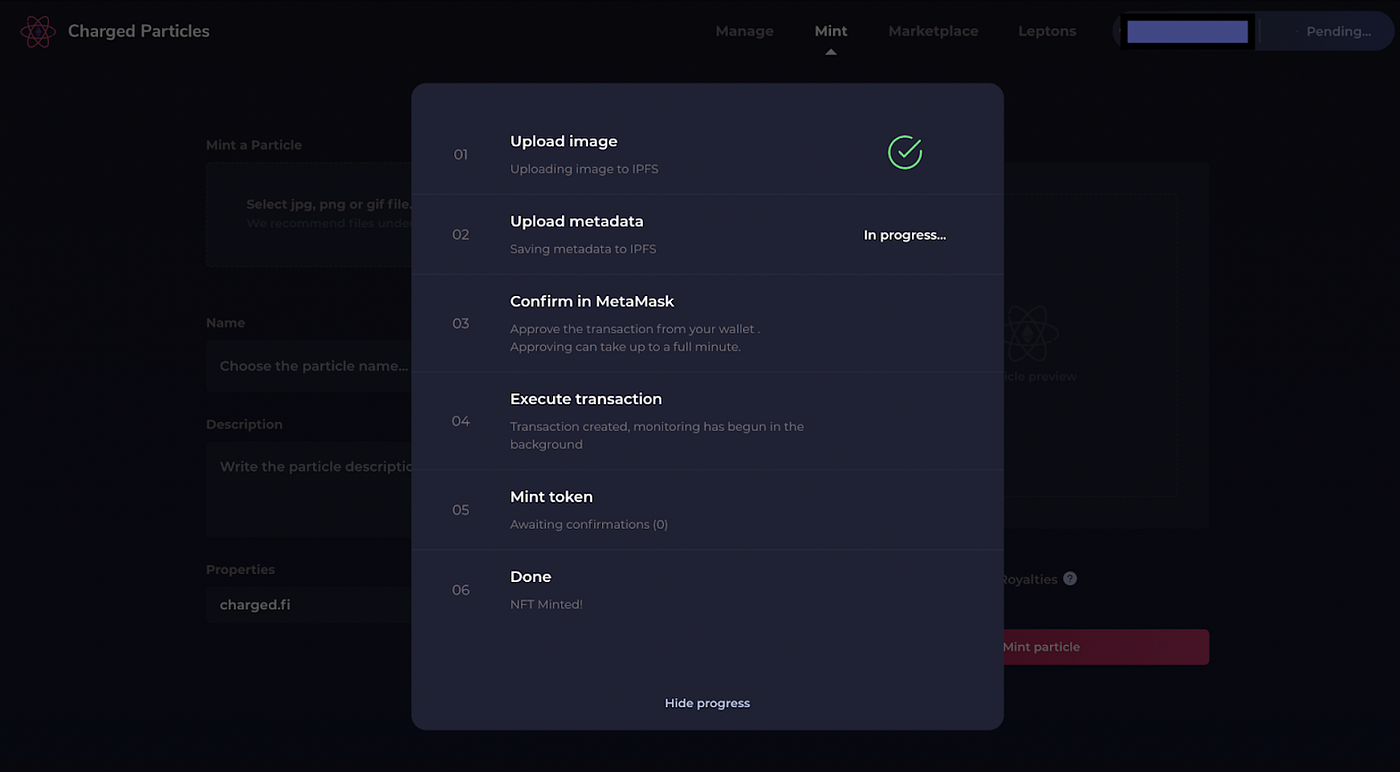
Task: Click the wallet address box in header
Action: coord(1187,31)
